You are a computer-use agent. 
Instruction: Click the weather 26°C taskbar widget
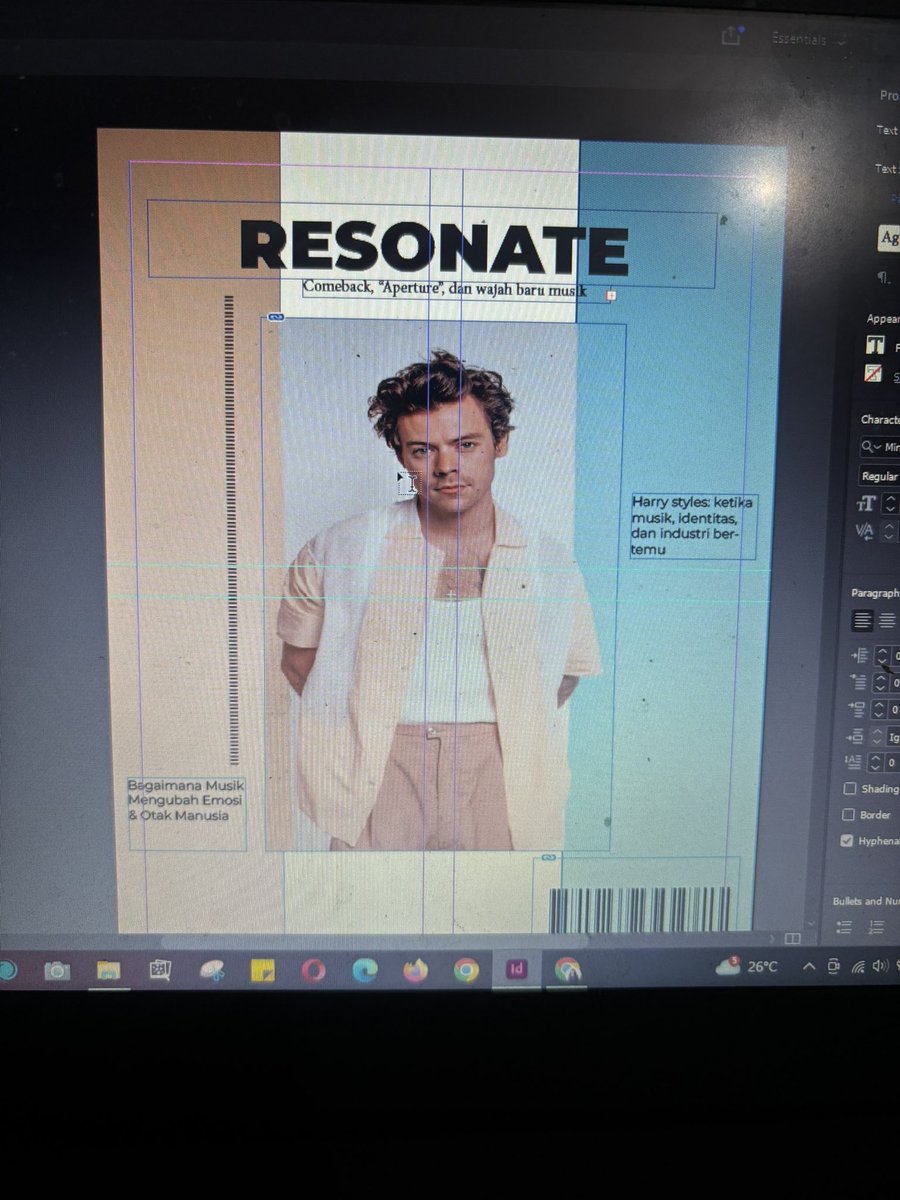pos(747,966)
